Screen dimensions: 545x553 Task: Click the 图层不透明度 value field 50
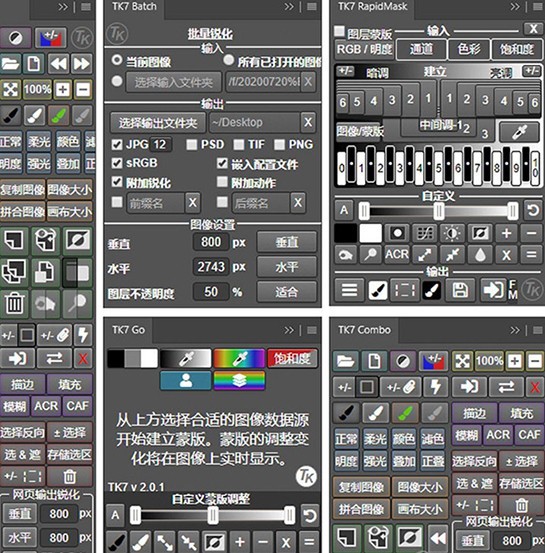click(x=211, y=292)
